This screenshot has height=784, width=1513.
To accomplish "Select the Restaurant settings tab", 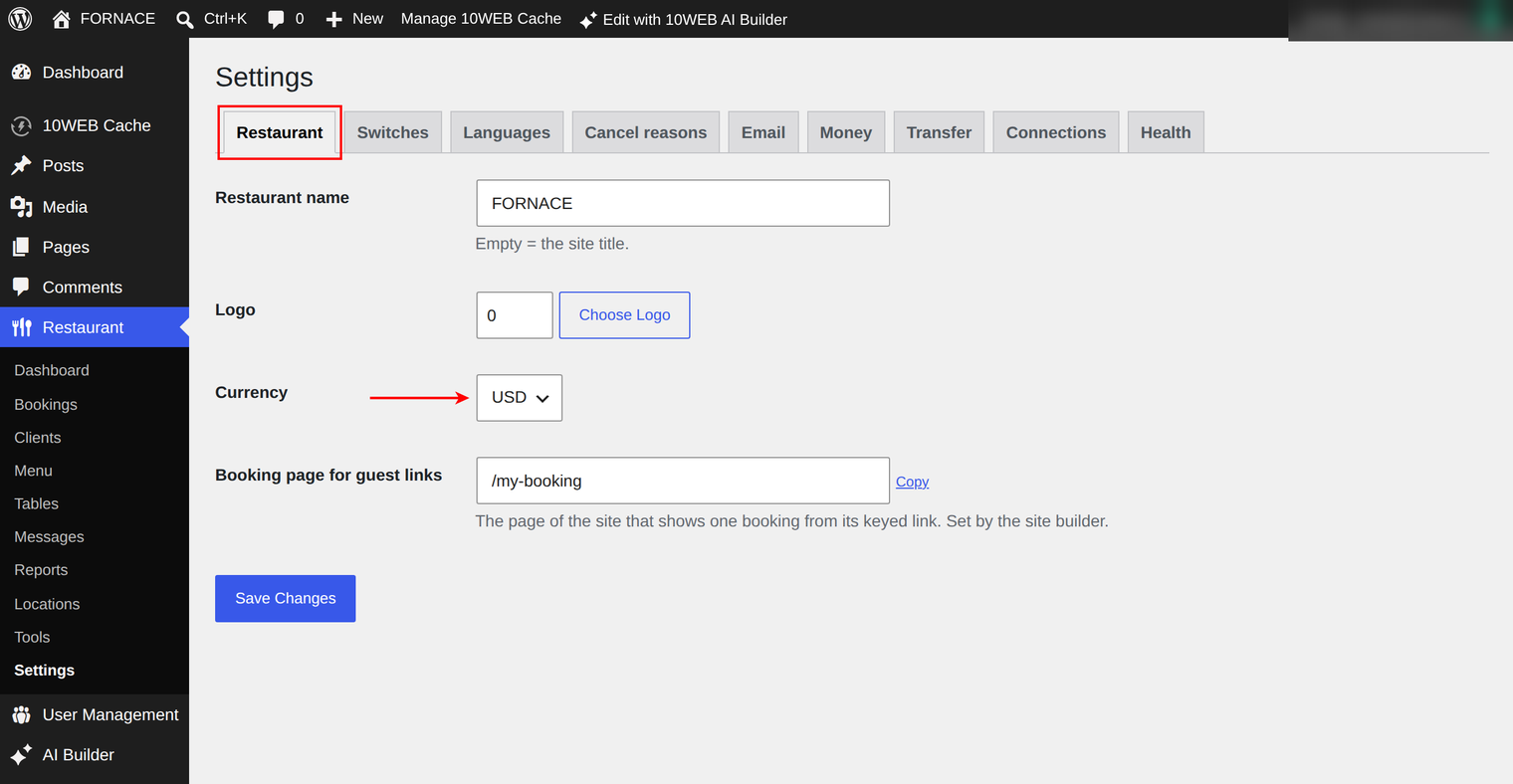I will (280, 132).
